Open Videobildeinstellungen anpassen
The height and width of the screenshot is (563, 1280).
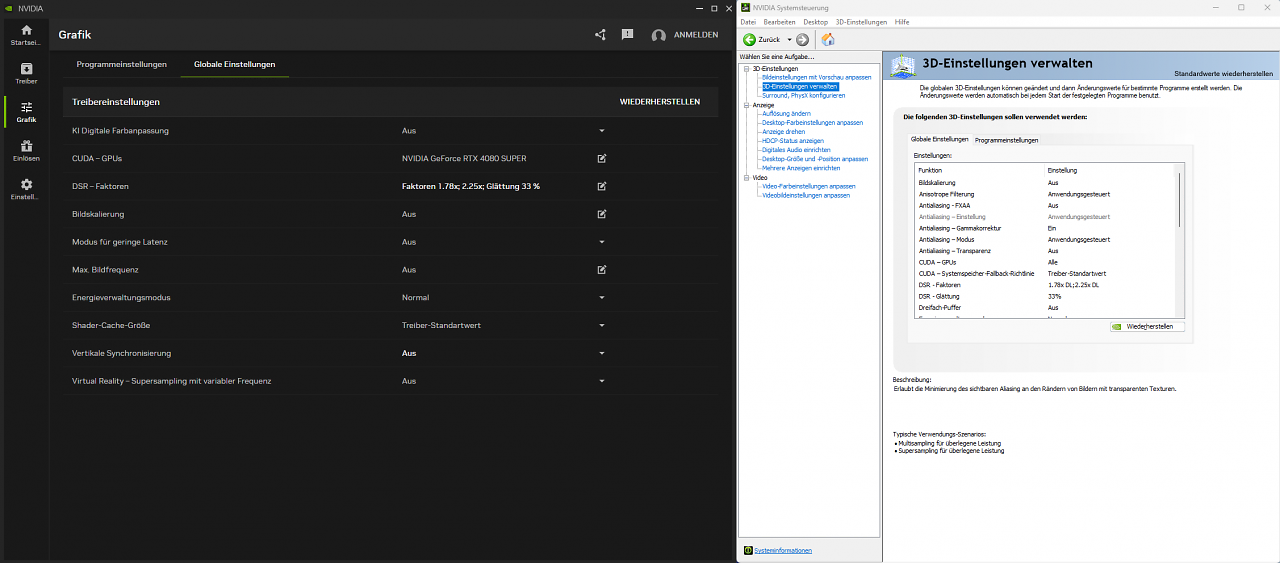tap(805, 195)
